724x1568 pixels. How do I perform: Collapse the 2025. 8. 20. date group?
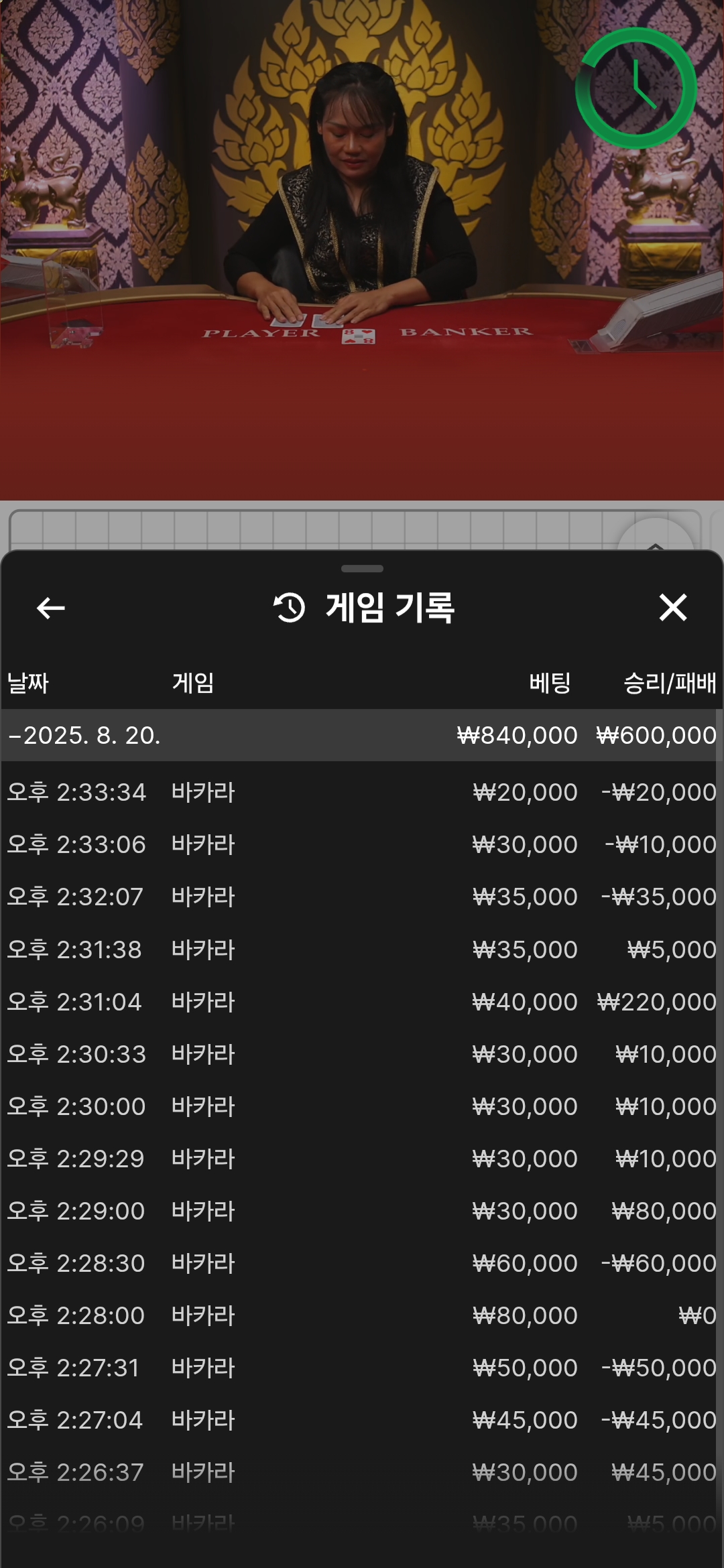(x=362, y=735)
